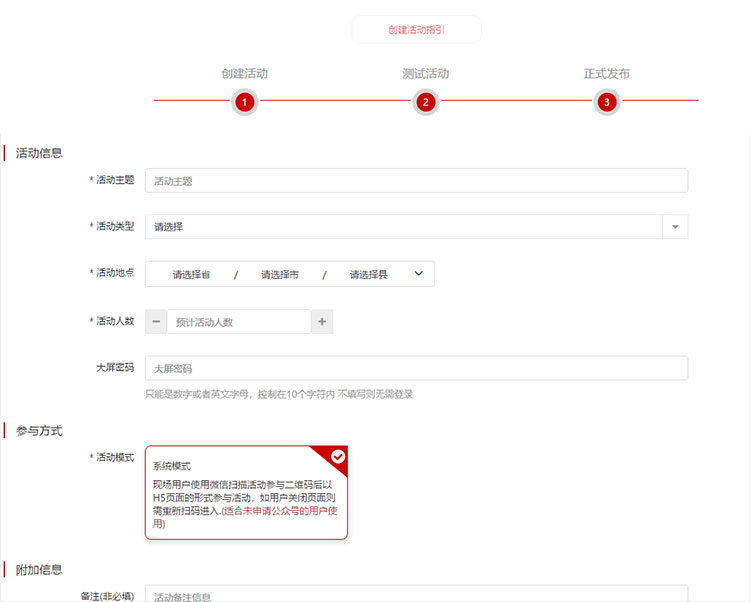Click the 备注(非必填) field label
The height and width of the screenshot is (602, 750).
pos(107,596)
